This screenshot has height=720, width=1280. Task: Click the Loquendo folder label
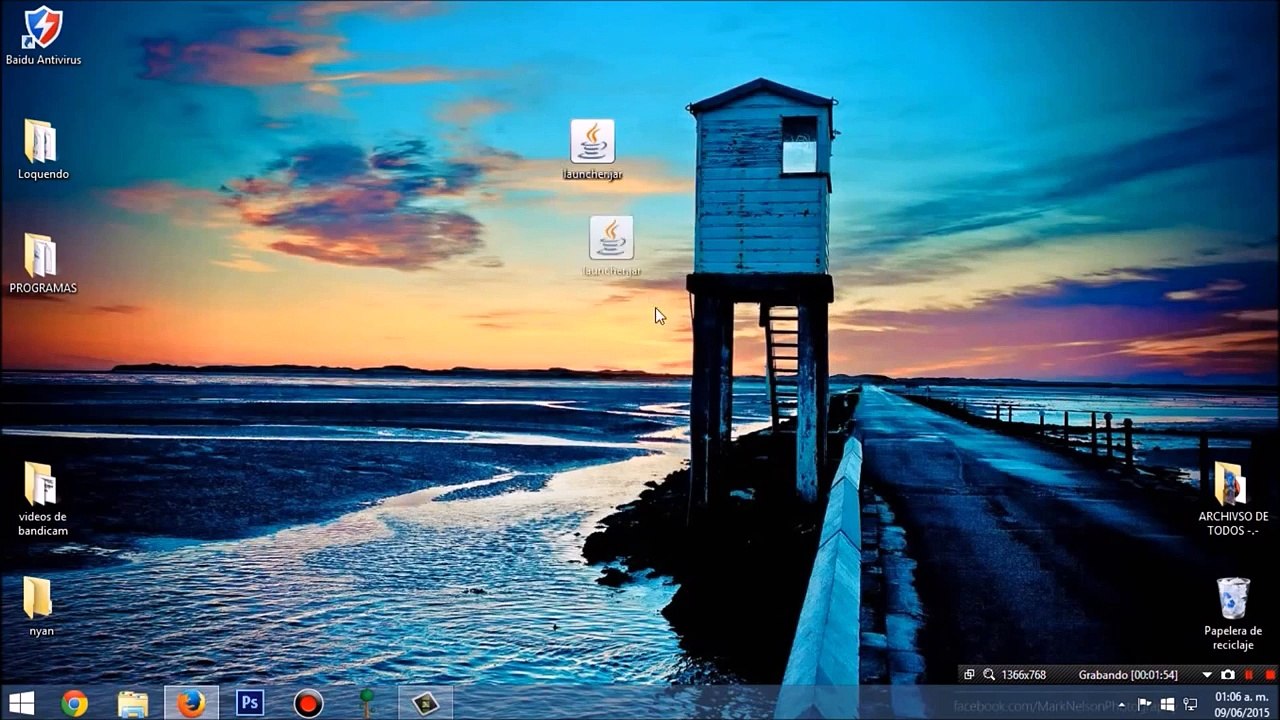tap(43, 174)
